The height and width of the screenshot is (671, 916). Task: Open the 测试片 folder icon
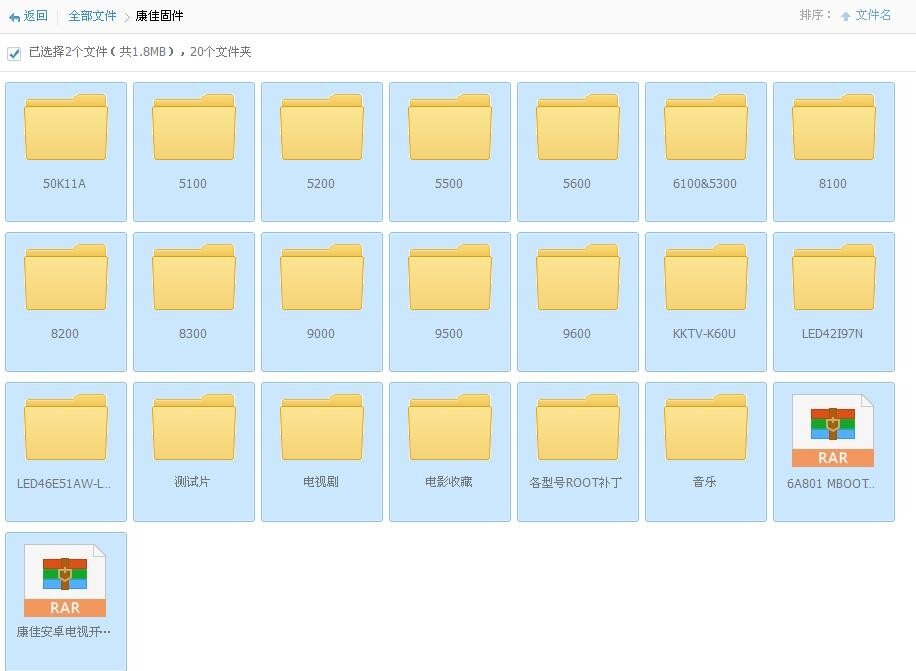click(193, 427)
